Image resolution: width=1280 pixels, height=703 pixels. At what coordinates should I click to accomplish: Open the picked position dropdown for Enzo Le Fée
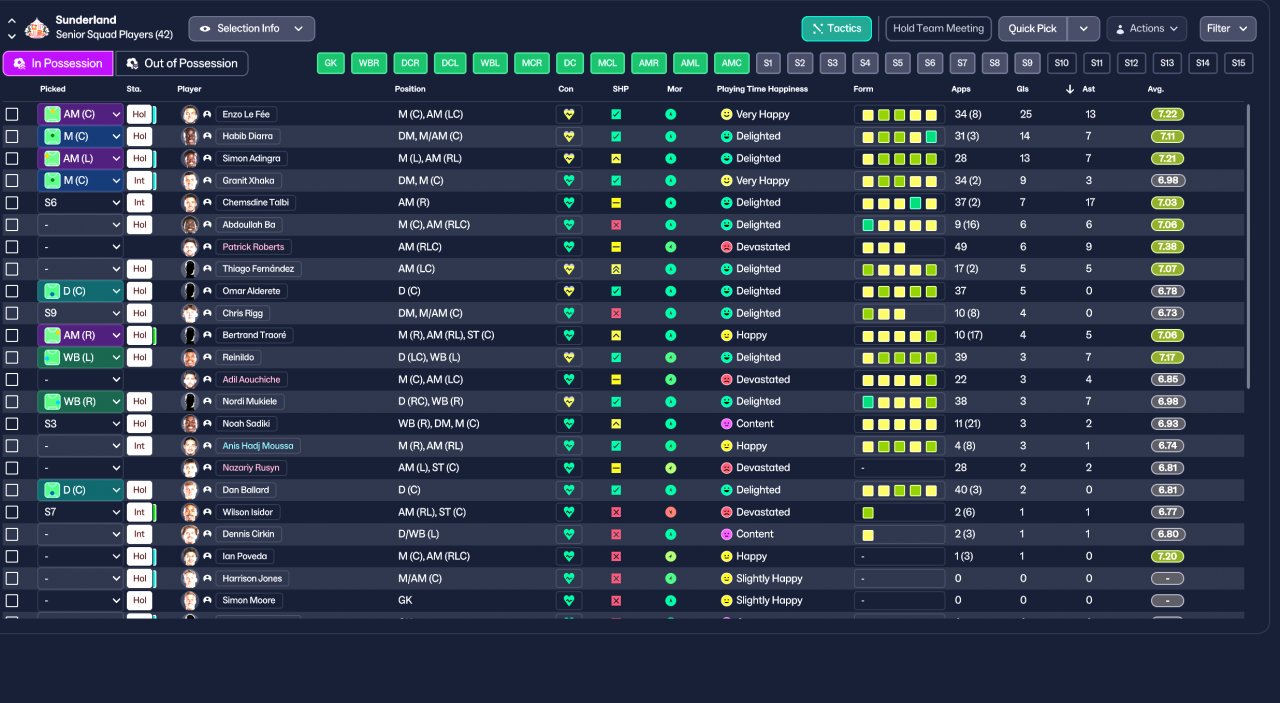(80, 114)
